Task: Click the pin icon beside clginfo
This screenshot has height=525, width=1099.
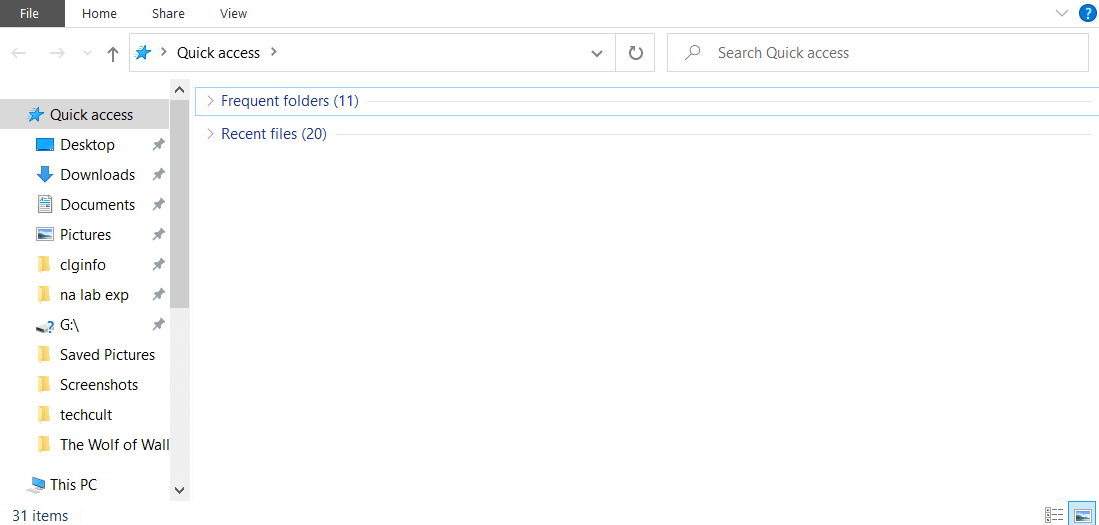Action: point(158,265)
